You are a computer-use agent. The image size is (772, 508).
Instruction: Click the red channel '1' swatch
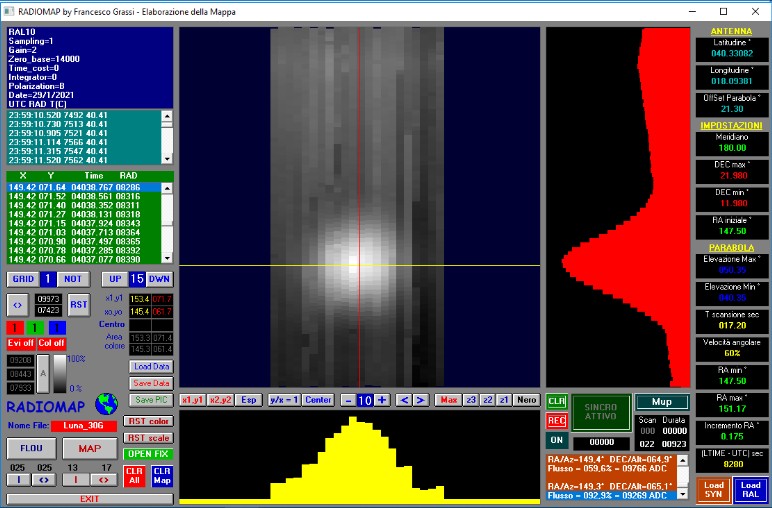point(15,328)
